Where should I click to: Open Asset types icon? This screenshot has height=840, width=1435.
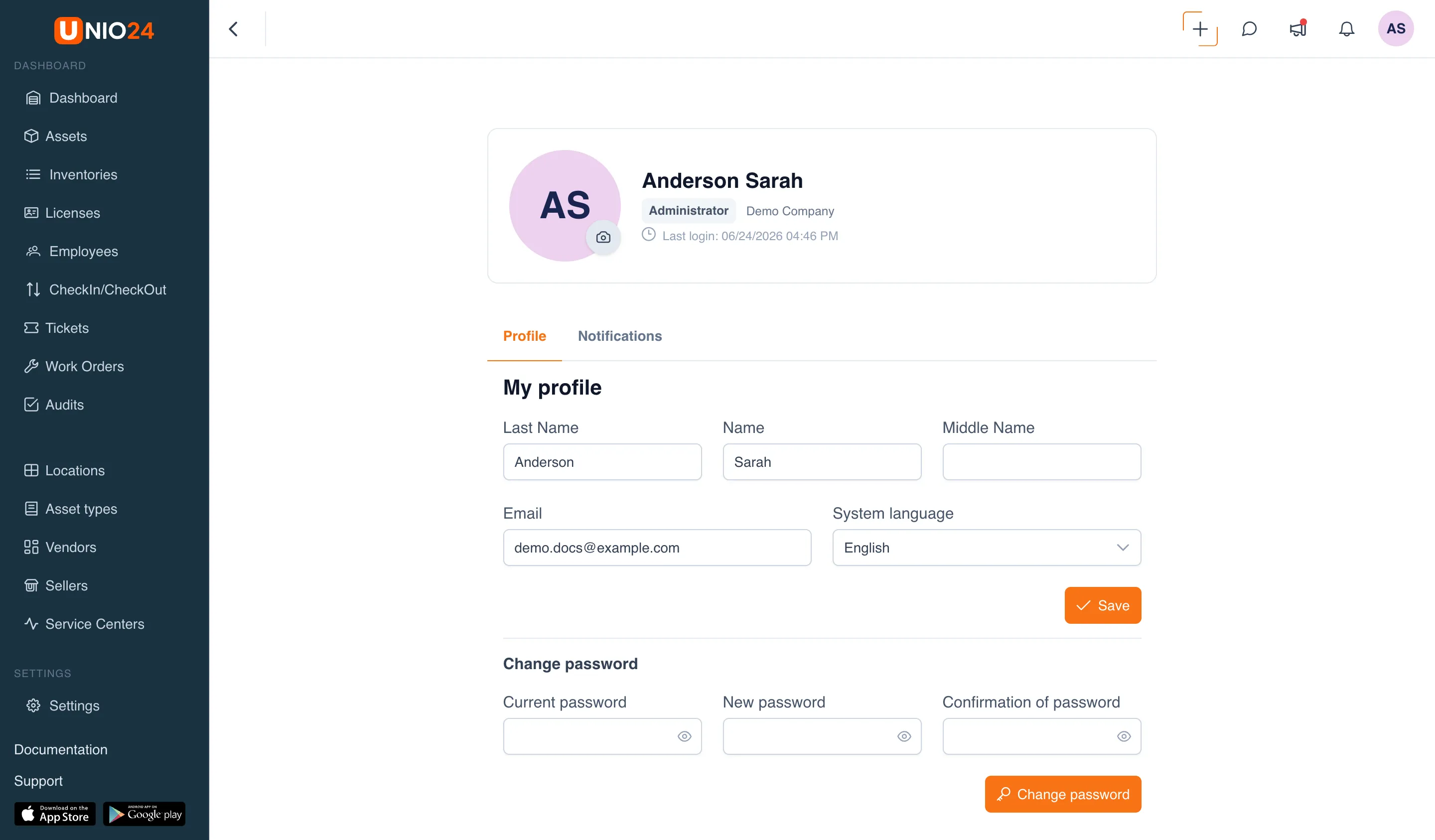coord(31,509)
